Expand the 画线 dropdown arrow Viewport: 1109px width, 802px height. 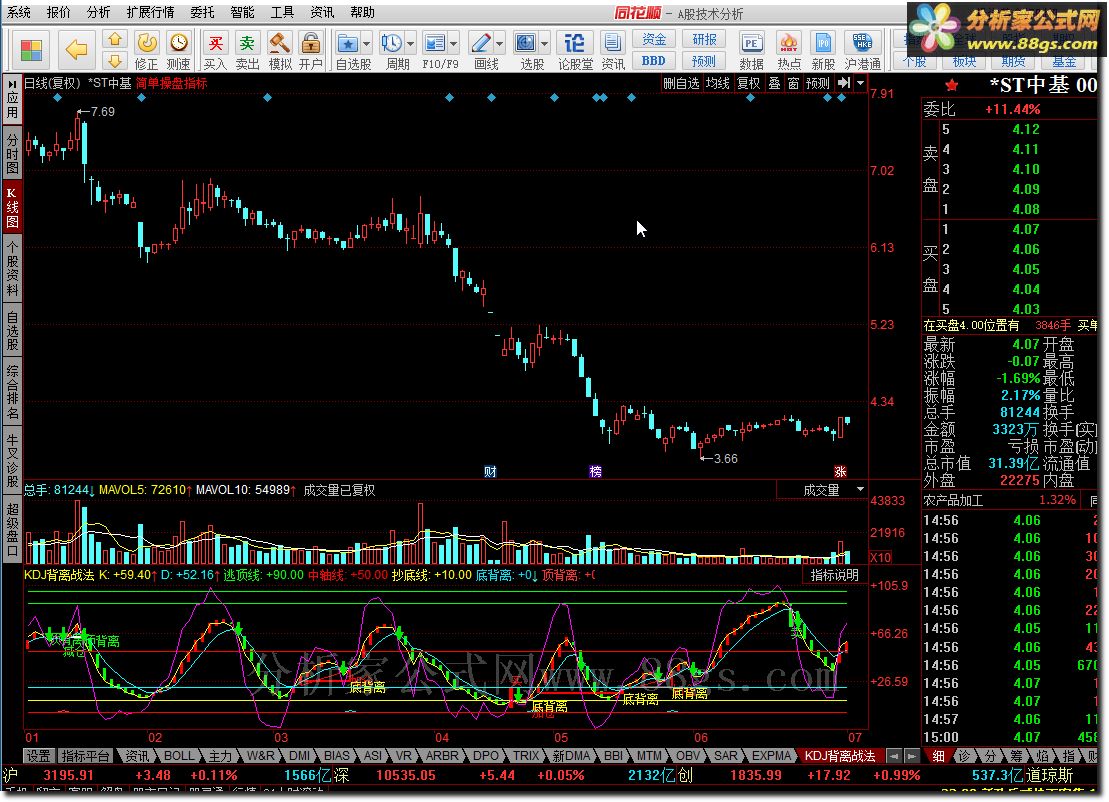tap(499, 44)
